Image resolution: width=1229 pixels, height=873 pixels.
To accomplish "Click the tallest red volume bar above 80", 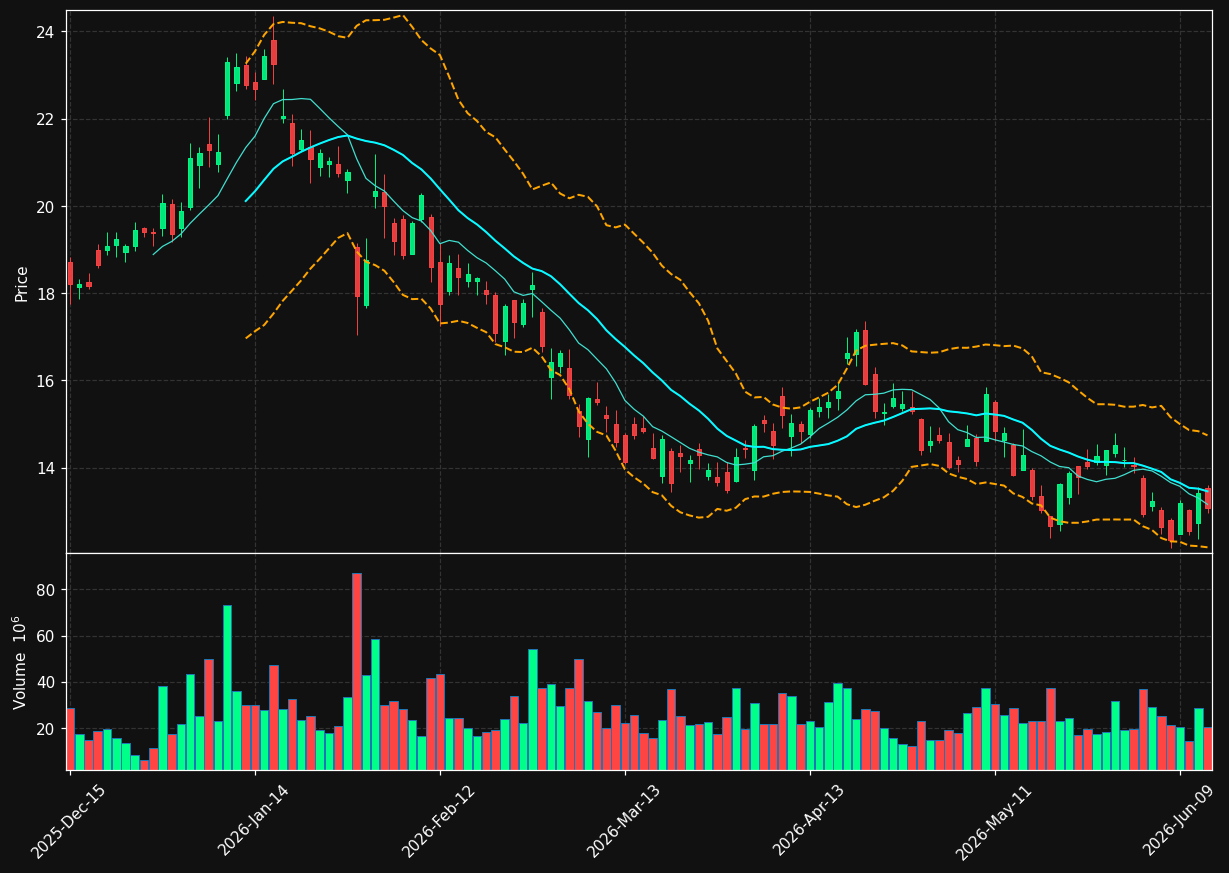I will [356, 671].
